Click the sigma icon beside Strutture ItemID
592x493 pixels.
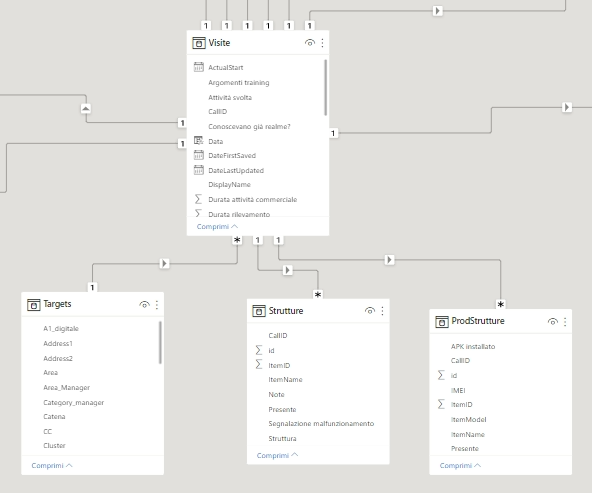tap(259, 364)
